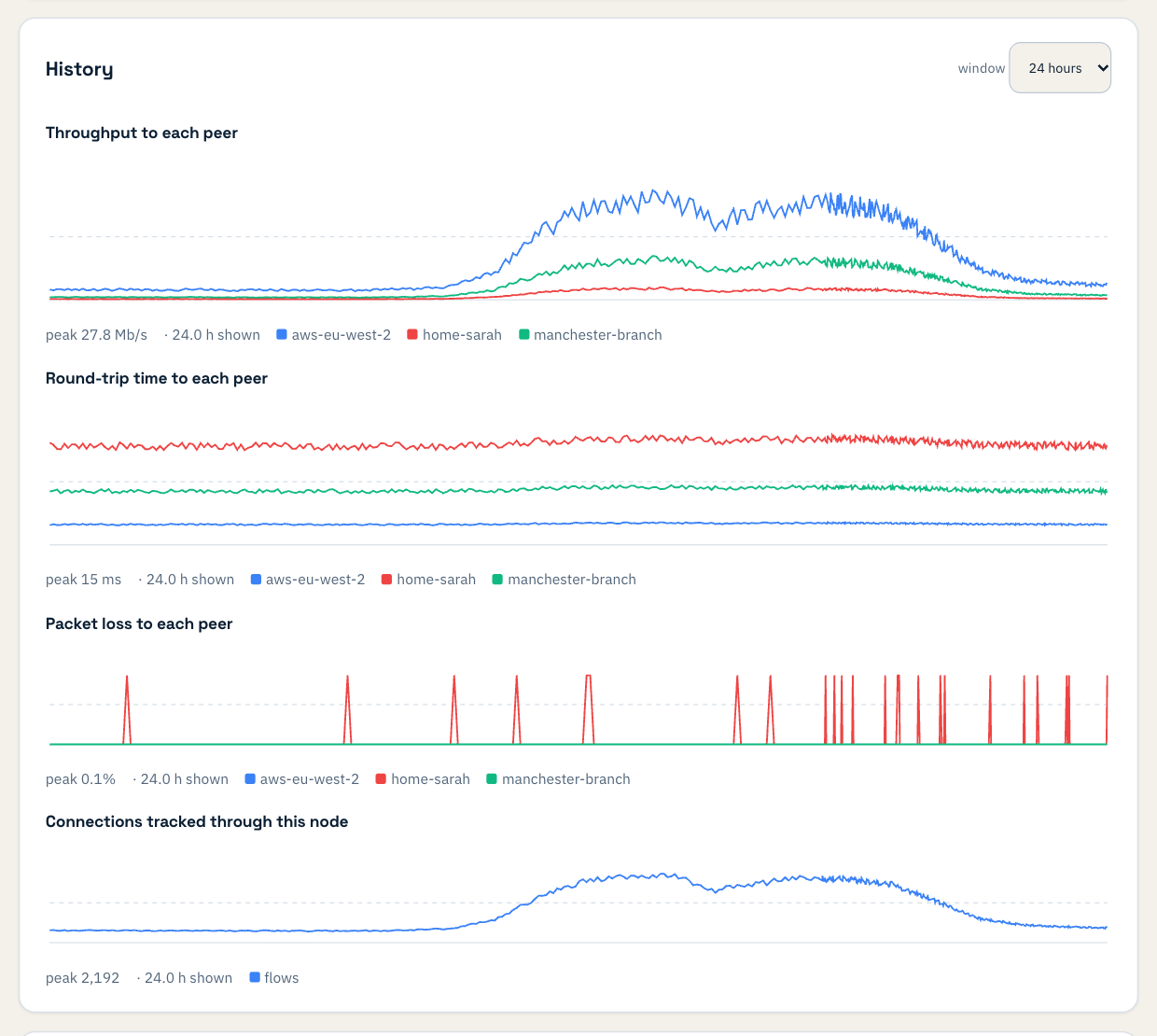Click the red home-sarah swatch under Round-trip time
Screen dimensions: 1157x1036
(x=386, y=580)
